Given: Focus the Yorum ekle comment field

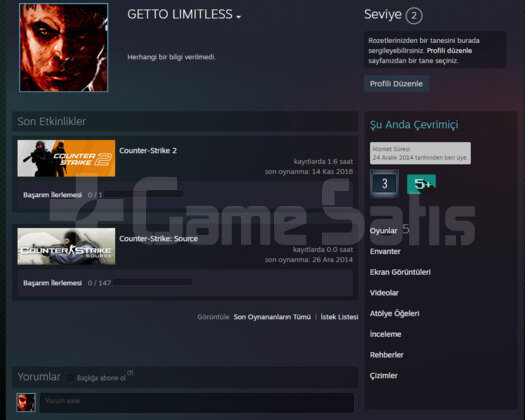Looking at the screenshot, I should (197, 403).
